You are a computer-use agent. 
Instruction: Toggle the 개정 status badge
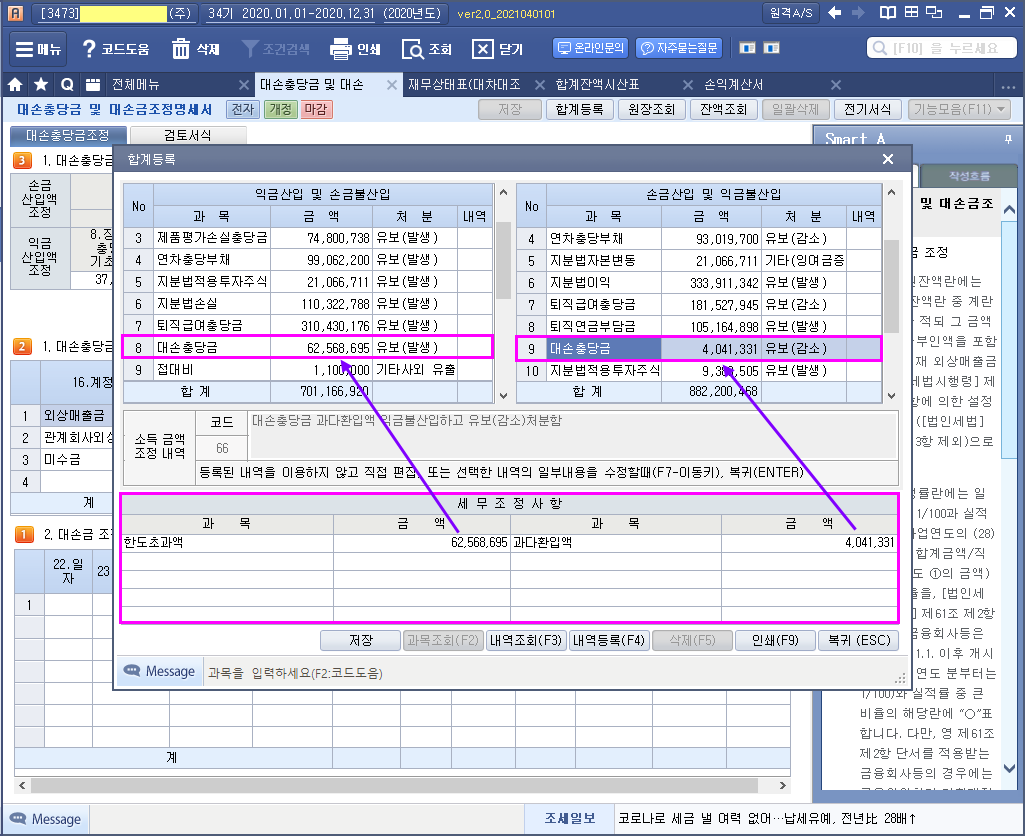tap(280, 109)
